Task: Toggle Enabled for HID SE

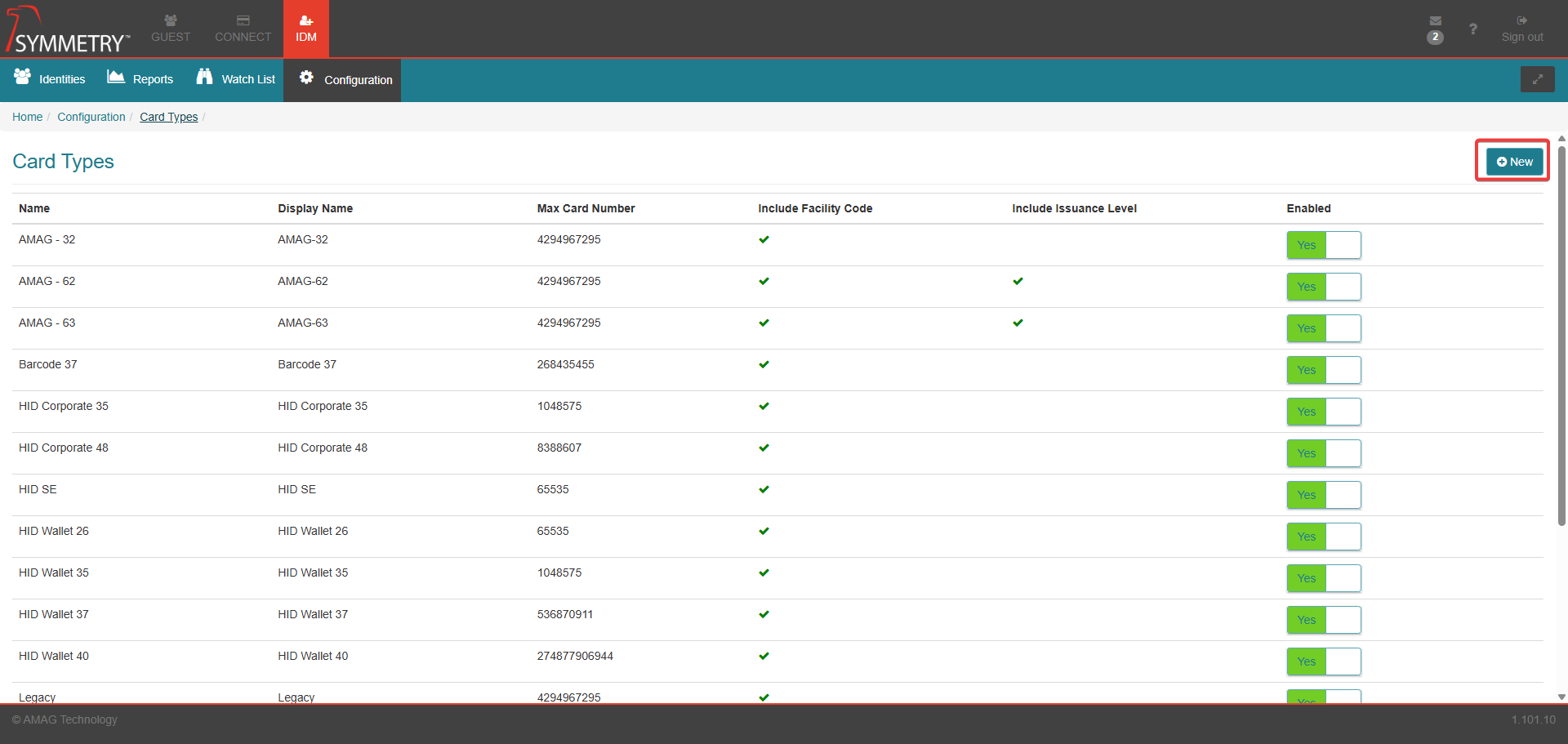Action: point(1323,495)
